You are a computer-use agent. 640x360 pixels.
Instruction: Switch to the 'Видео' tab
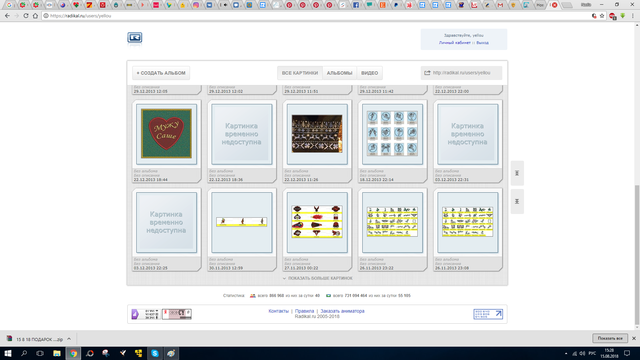pos(369,73)
